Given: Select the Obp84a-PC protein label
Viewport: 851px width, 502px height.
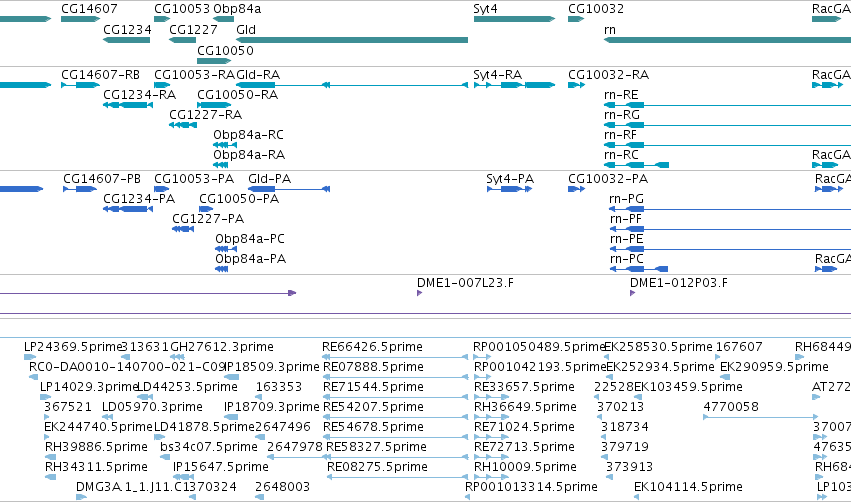Looking at the screenshot, I should [x=250, y=239].
